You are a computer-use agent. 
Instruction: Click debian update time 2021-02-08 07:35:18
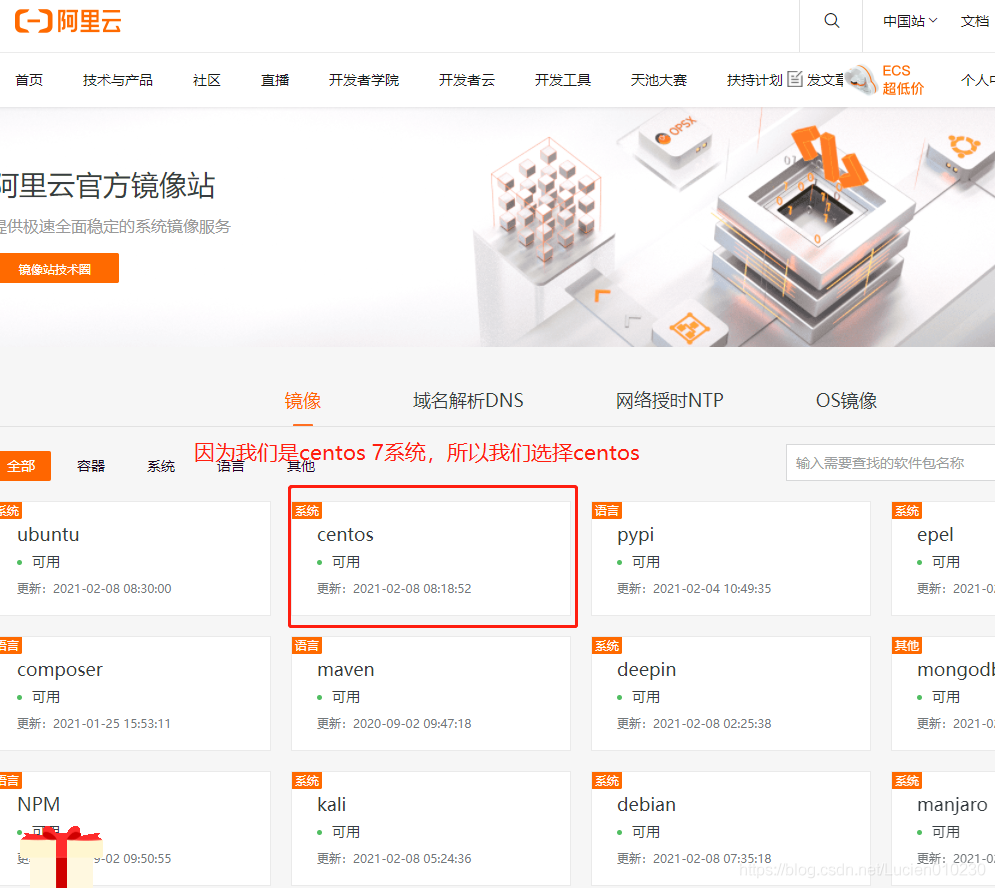(712, 859)
